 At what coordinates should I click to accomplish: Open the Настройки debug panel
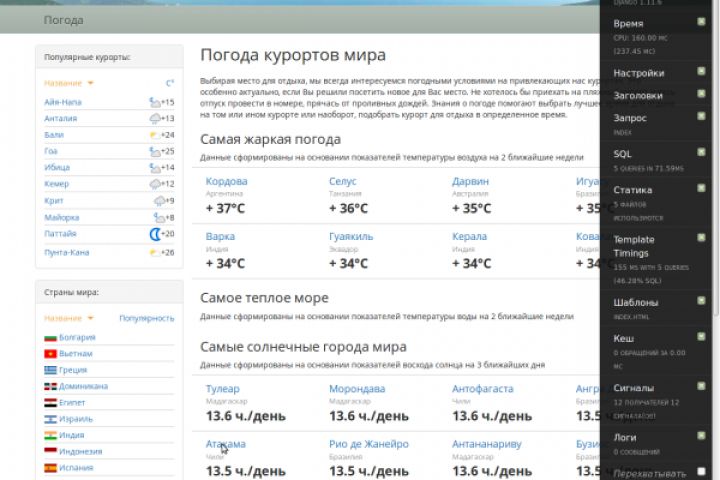pyautogui.click(x=639, y=73)
